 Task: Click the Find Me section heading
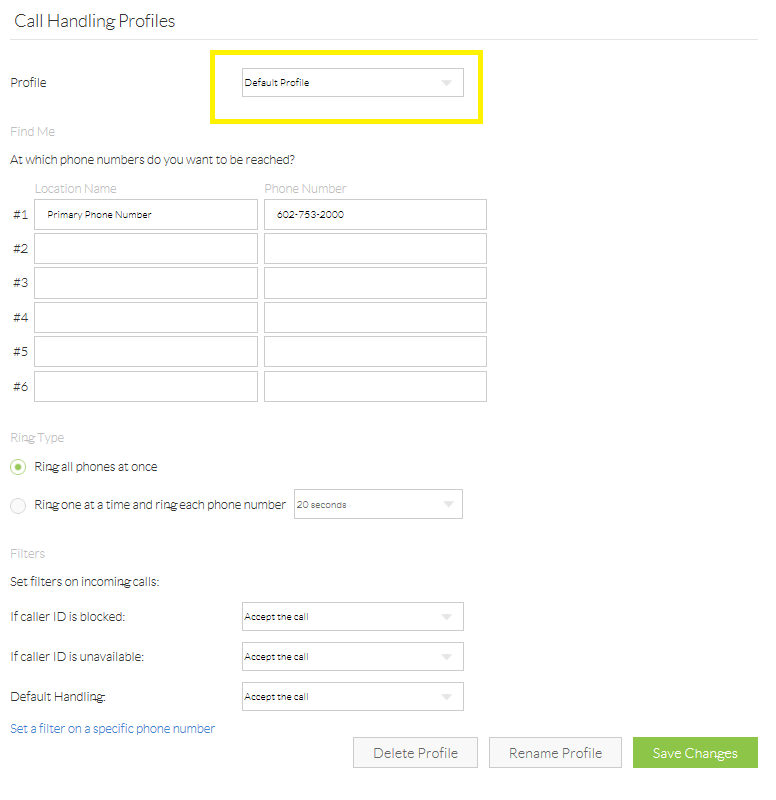coord(32,131)
